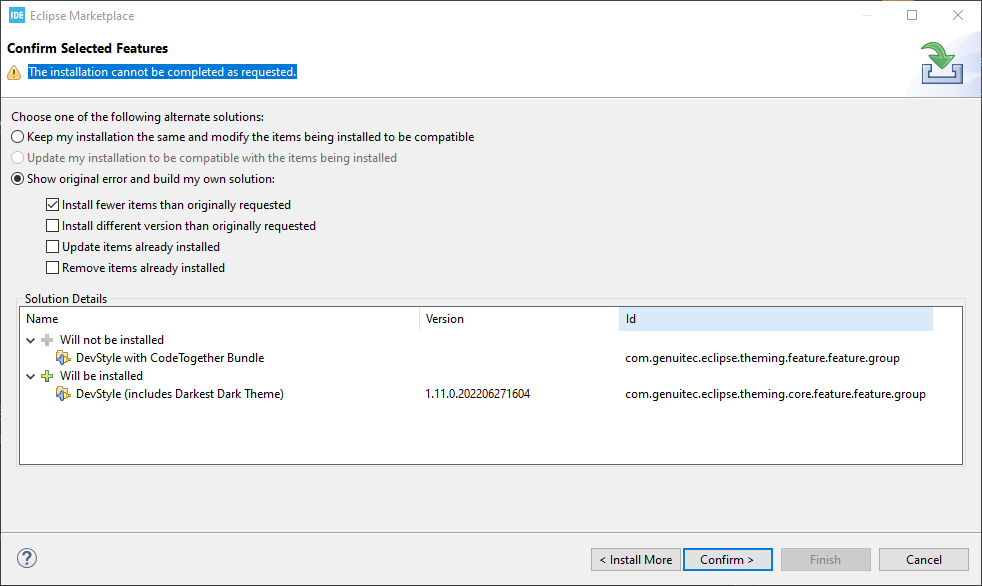Cancel the marketplace installation dialog
The image size is (982, 586).
924,560
